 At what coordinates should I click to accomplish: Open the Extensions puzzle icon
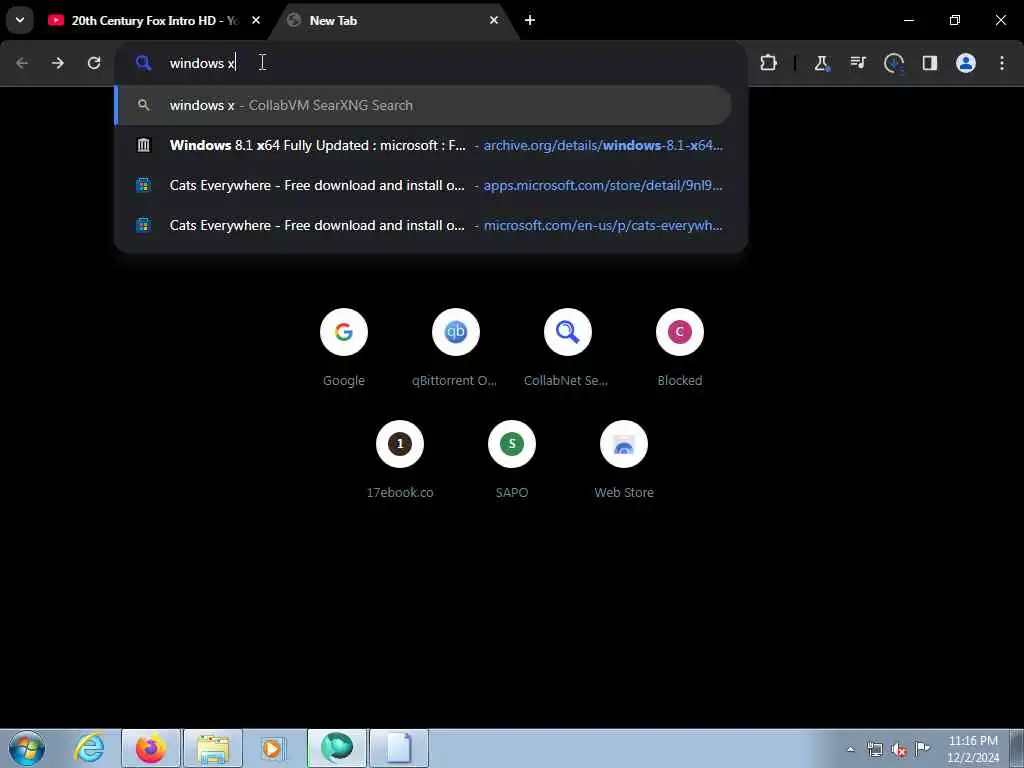769,63
